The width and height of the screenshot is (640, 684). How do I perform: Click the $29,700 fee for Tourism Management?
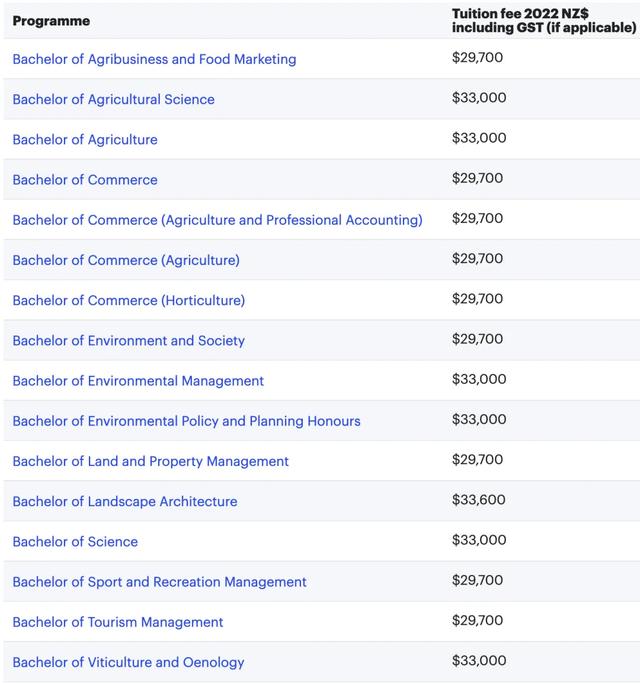pyautogui.click(x=477, y=621)
